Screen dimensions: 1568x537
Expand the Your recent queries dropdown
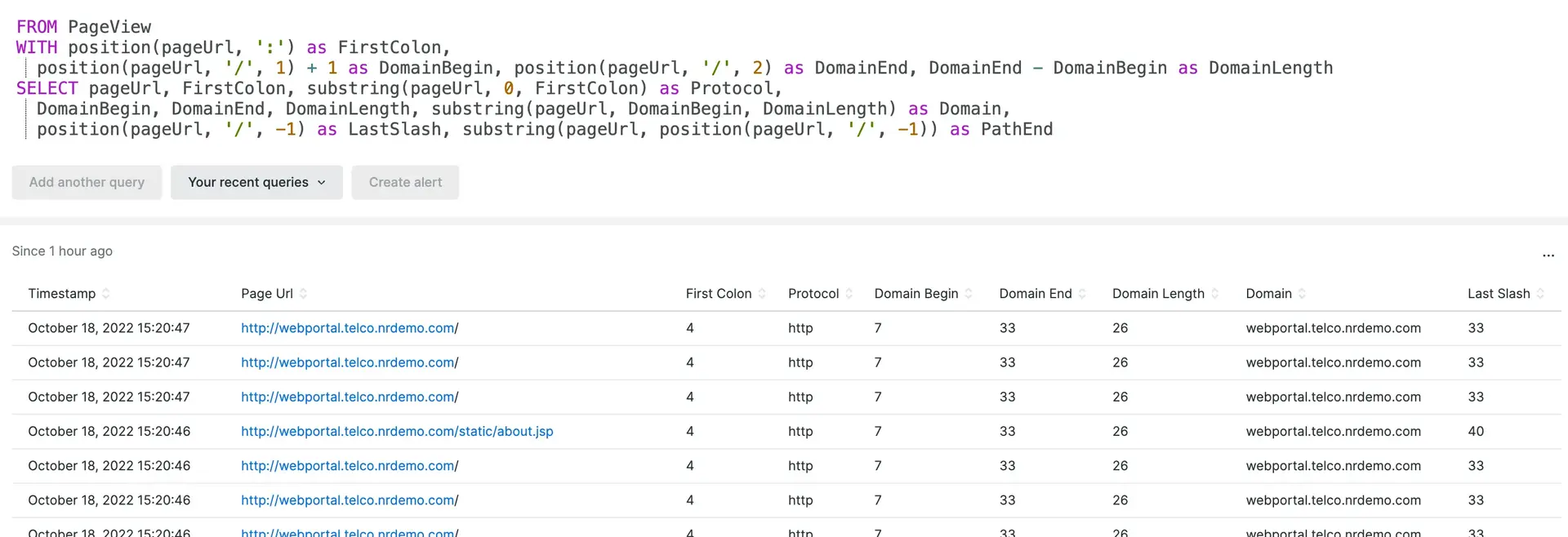(x=256, y=182)
